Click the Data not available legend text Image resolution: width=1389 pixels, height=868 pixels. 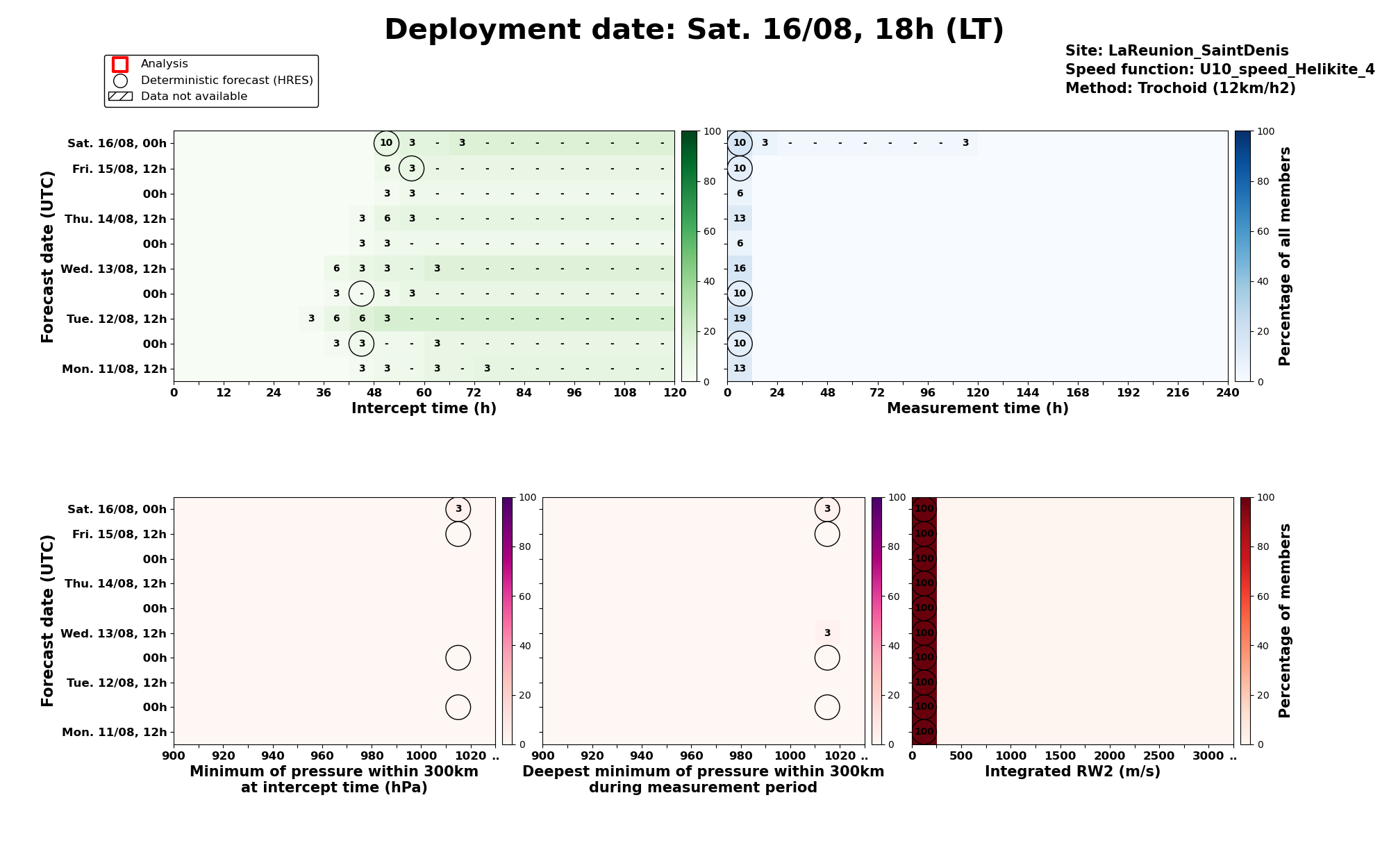[194, 97]
